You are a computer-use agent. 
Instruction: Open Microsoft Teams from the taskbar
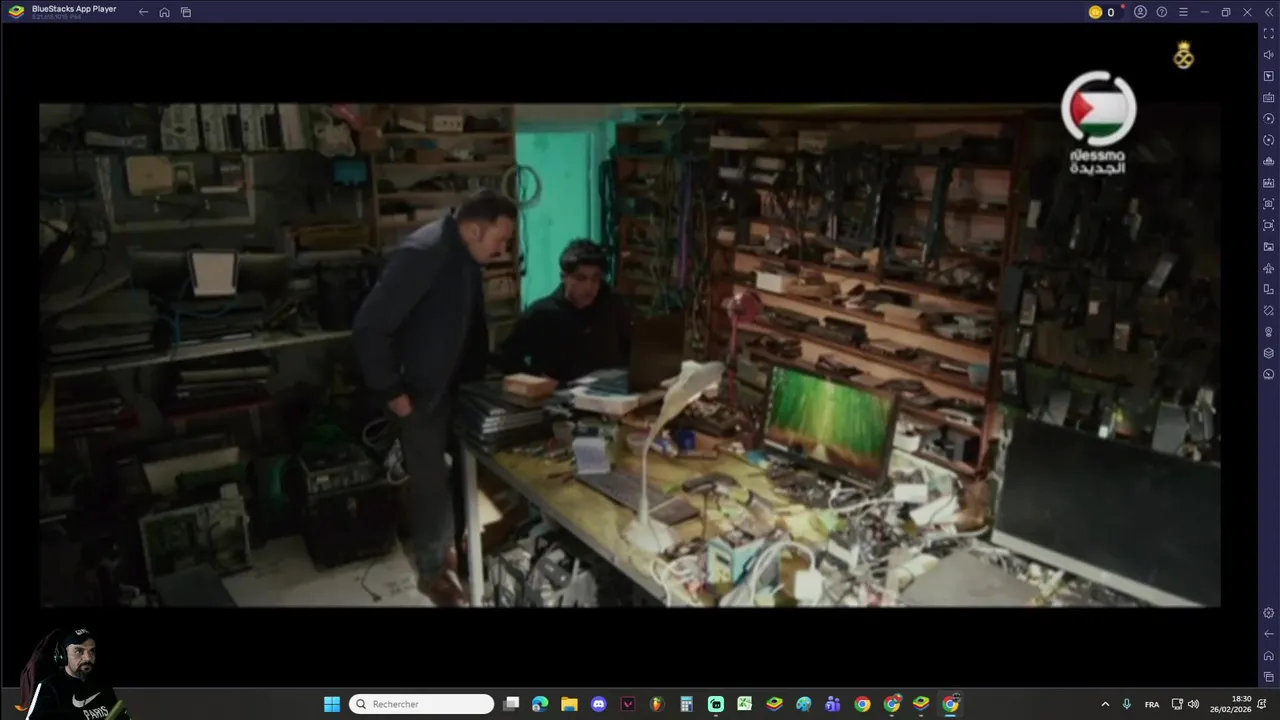click(x=833, y=704)
